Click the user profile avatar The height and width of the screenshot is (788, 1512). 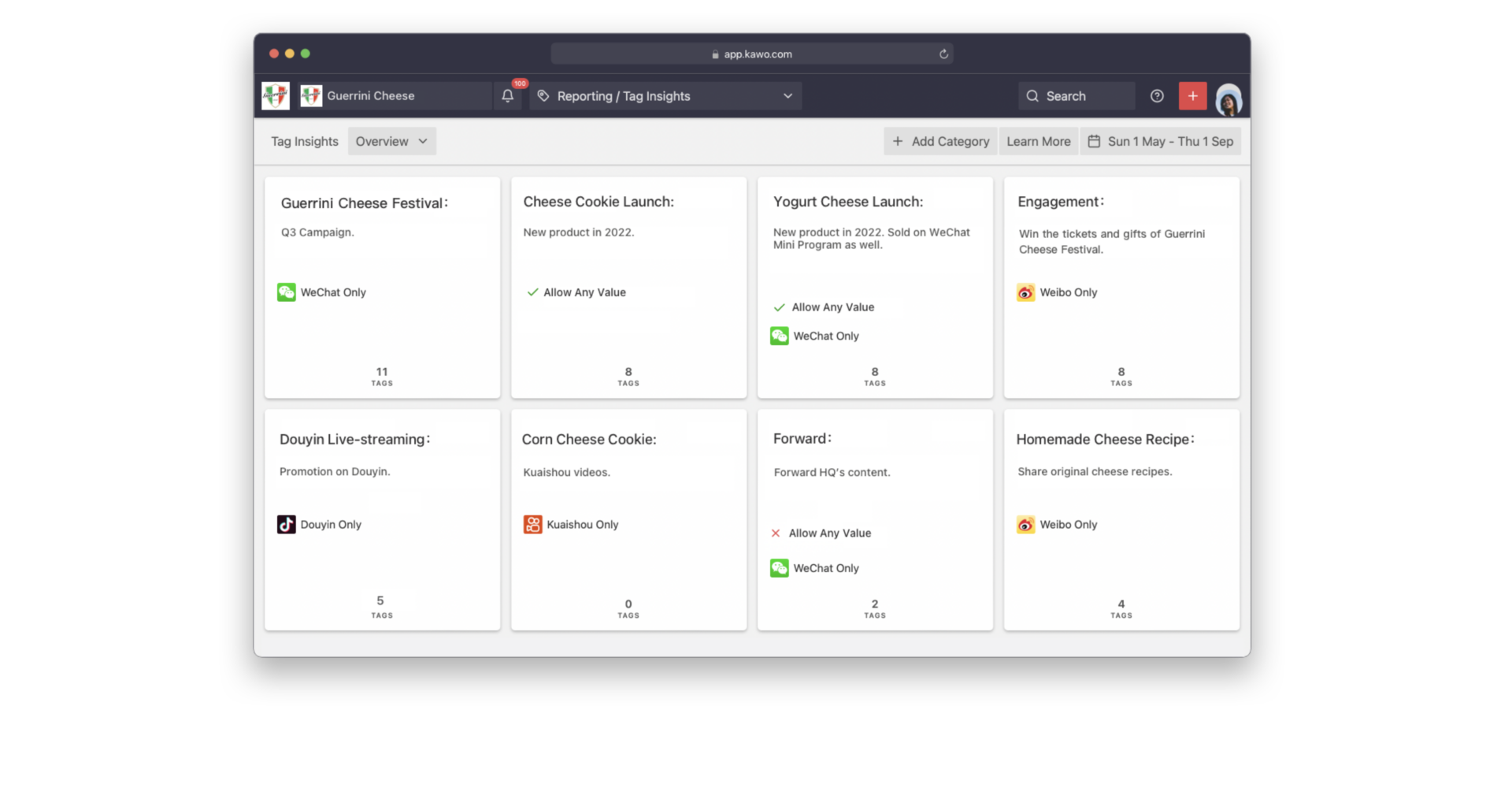(1228, 99)
